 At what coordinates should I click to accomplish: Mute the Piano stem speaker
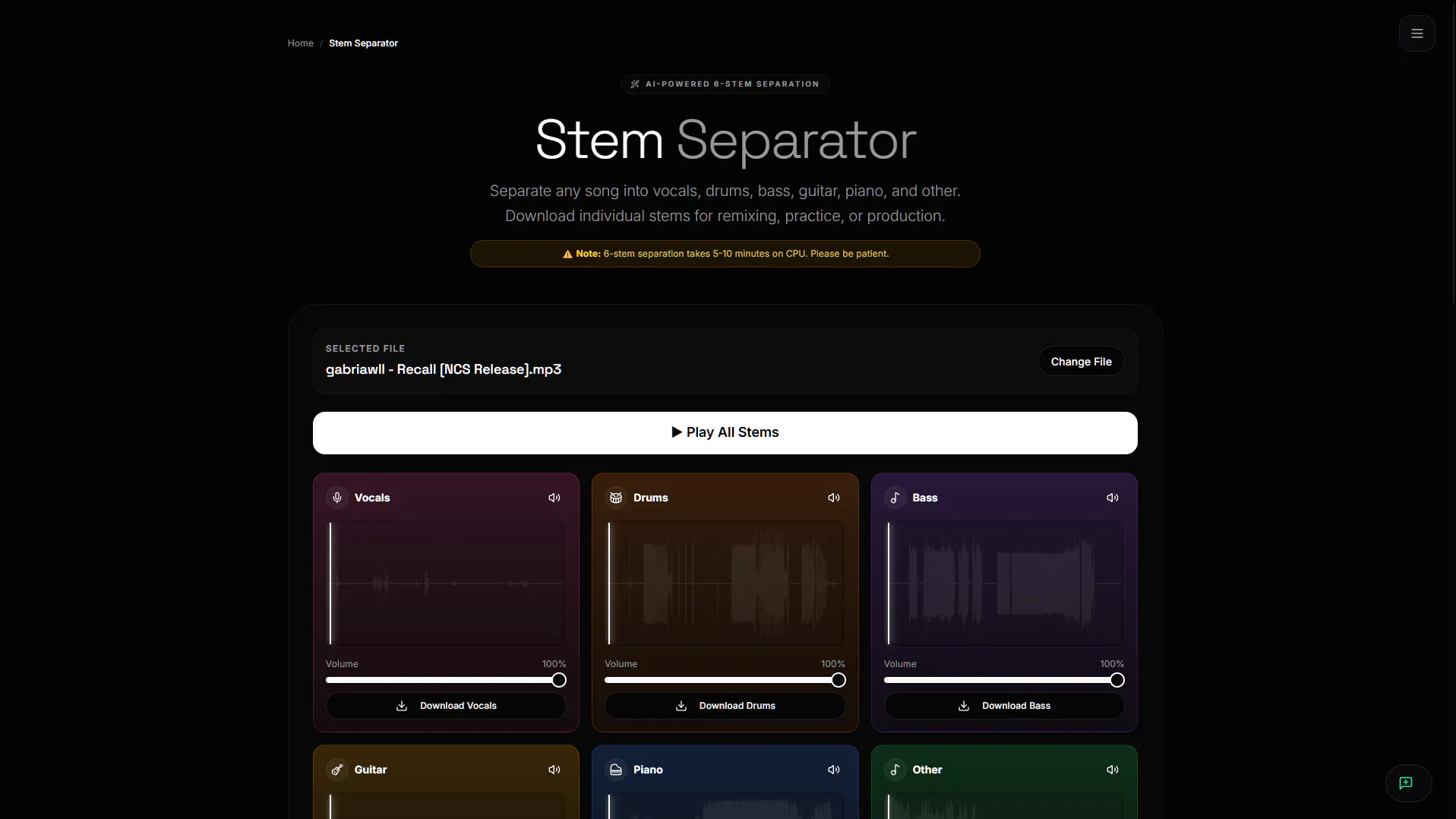pyautogui.click(x=834, y=770)
